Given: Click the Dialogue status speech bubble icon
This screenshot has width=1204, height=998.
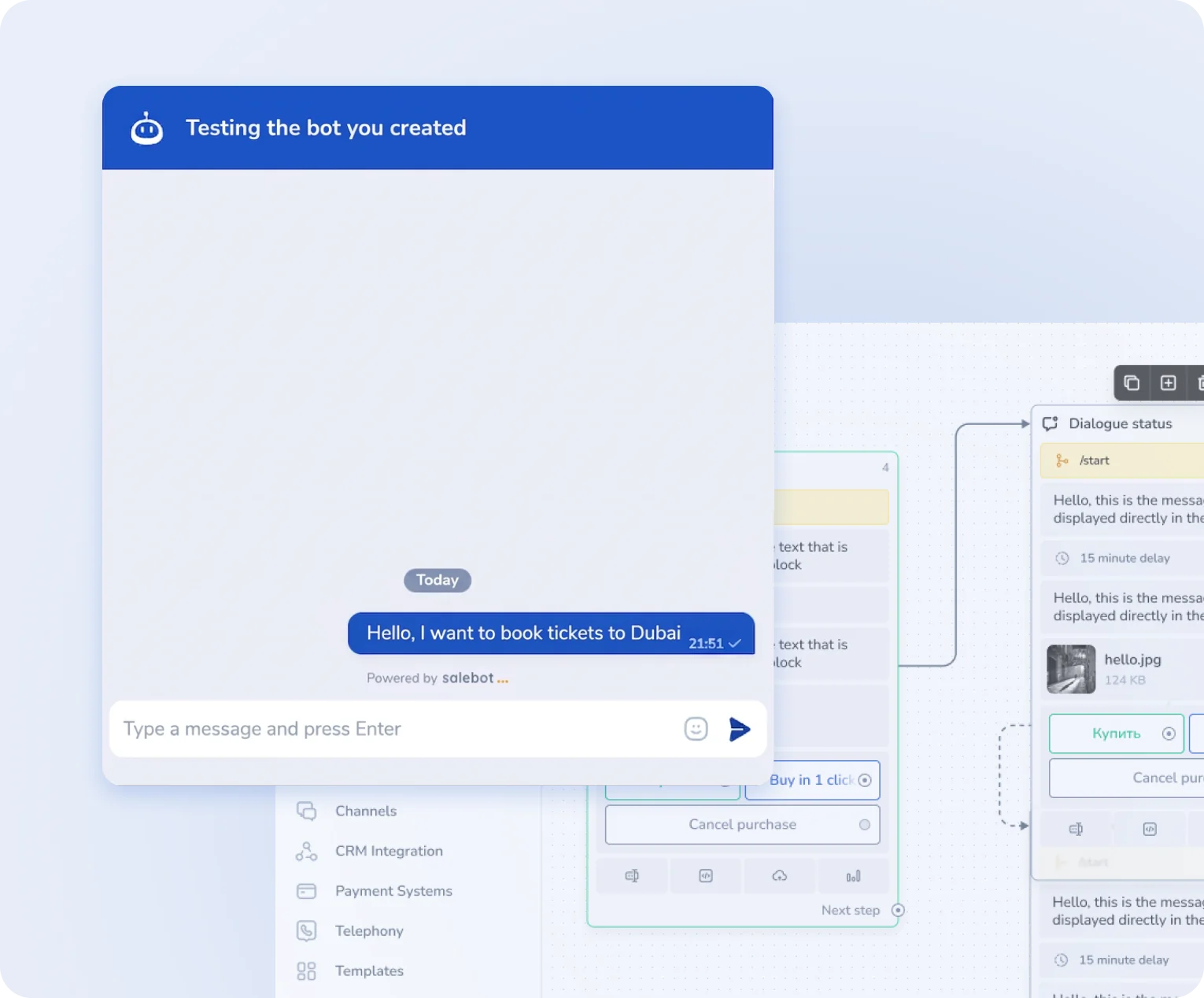Looking at the screenshot, I should click(1050, 423).
